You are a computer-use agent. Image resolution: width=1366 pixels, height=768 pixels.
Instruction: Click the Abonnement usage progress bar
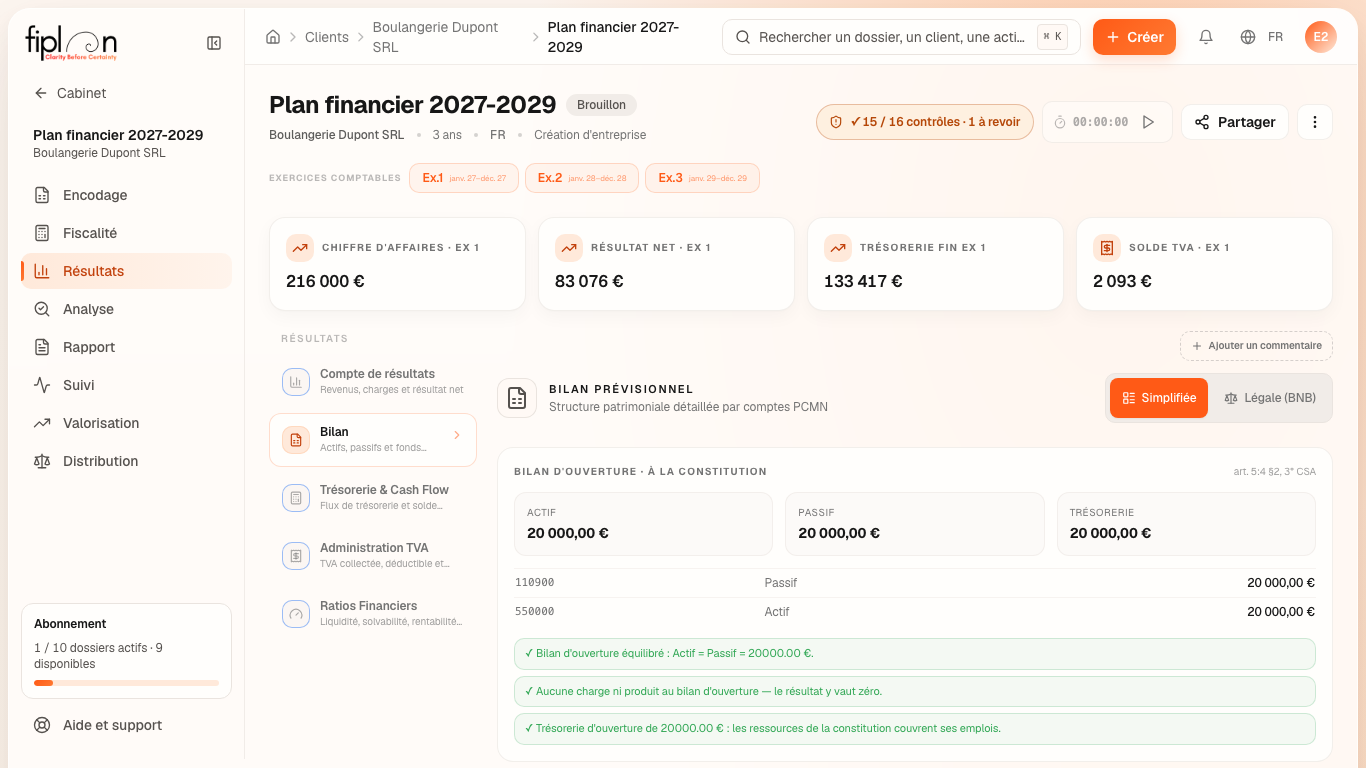click(126, 683)
